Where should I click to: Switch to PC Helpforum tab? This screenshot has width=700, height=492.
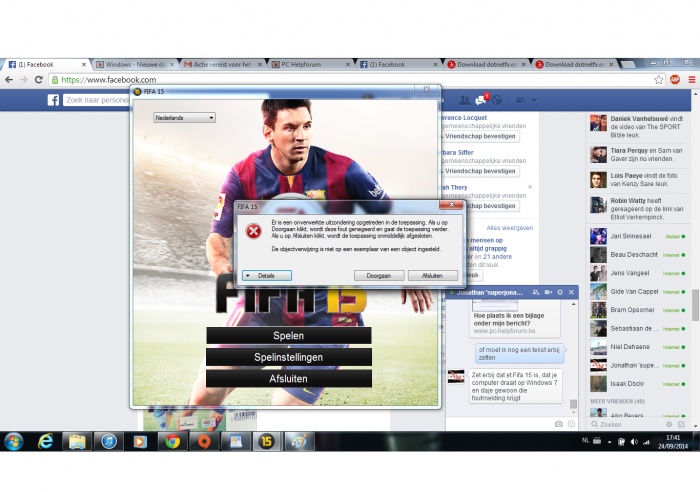pyautogui.click(x=311, y=64)
